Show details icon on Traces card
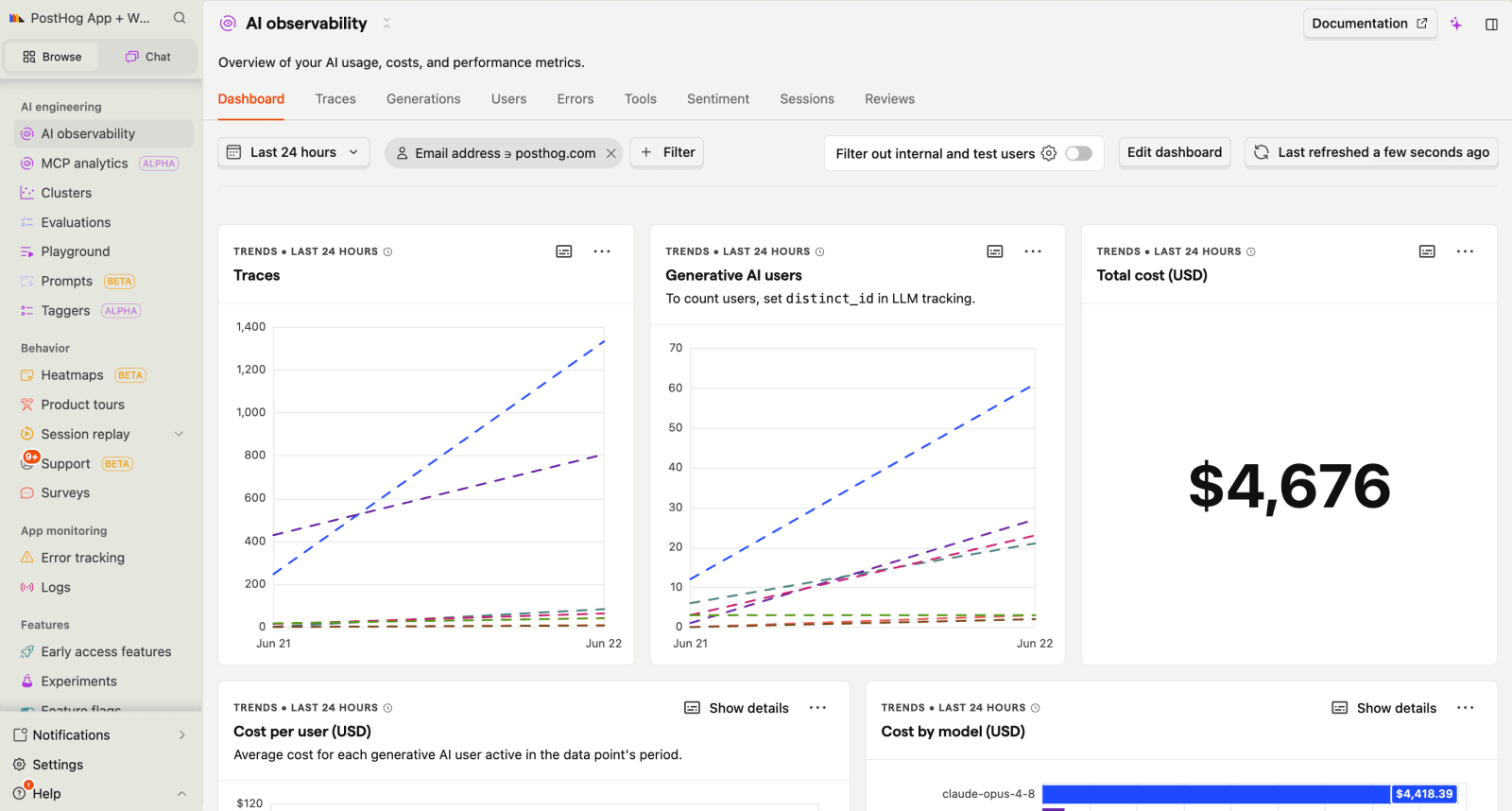Image resolution: width=1512 pixels, height=811 pixels. [564, 251]
